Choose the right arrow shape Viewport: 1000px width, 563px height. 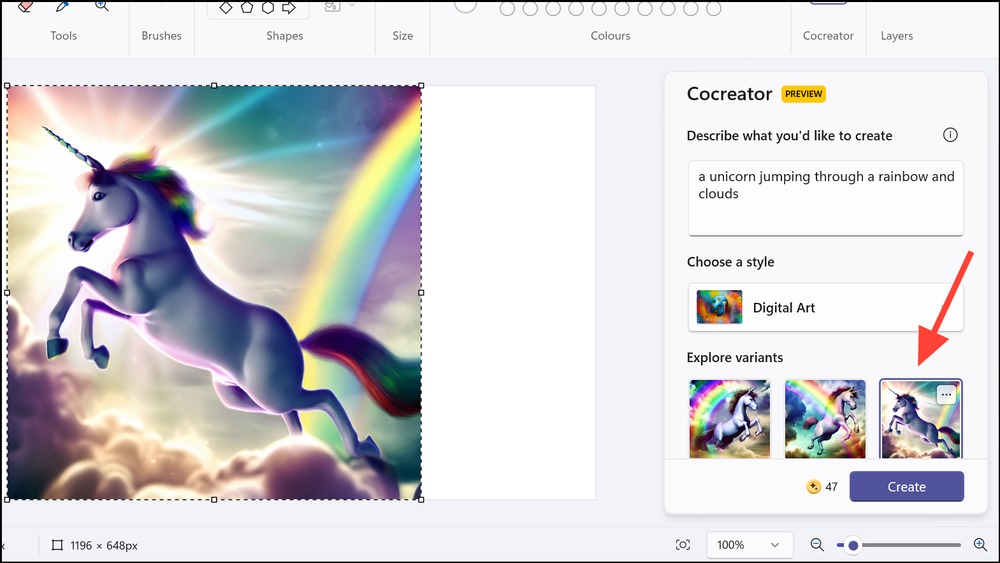pyautogui.click(x=289, y=8)
